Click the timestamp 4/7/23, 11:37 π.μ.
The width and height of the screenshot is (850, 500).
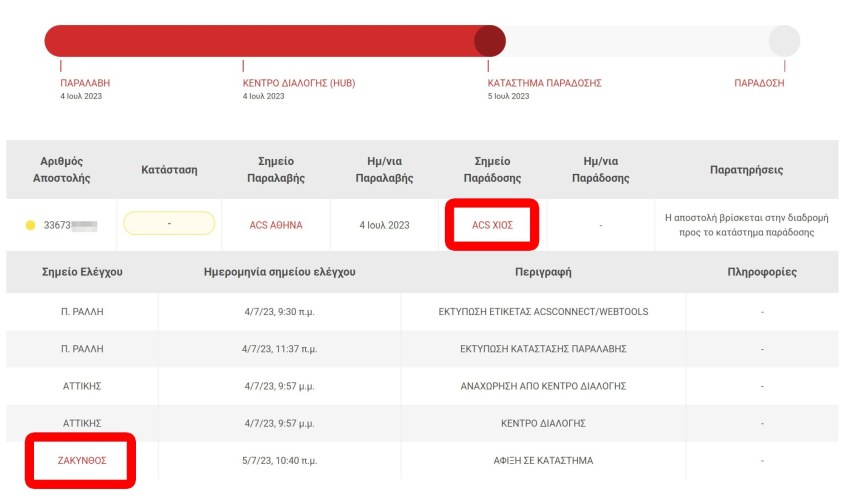(280, 349)
